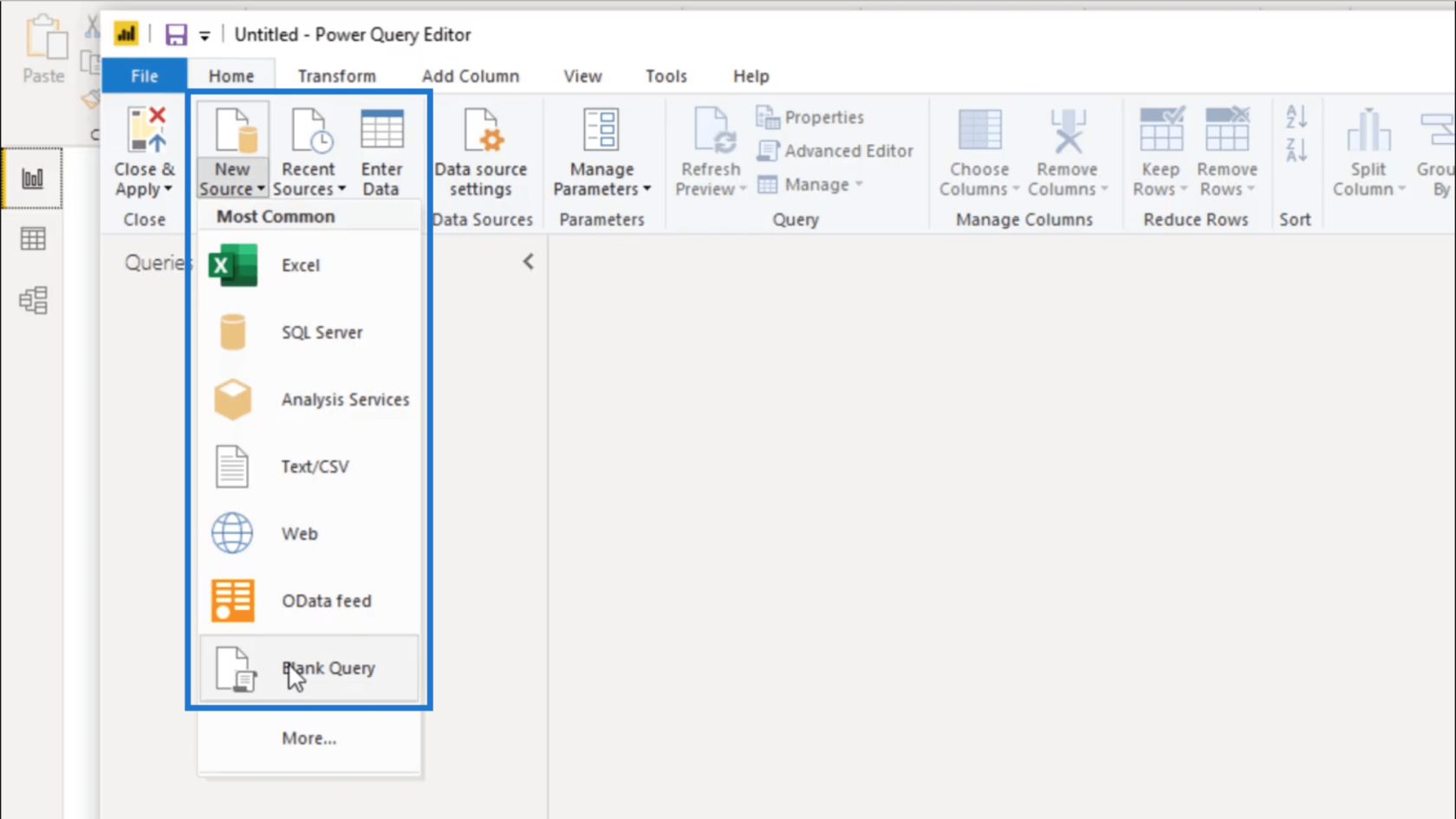This screenshot has height=819, width=1456.
Task: Click the Remove Columns dropdown arrow
Action: [1104, 189]
